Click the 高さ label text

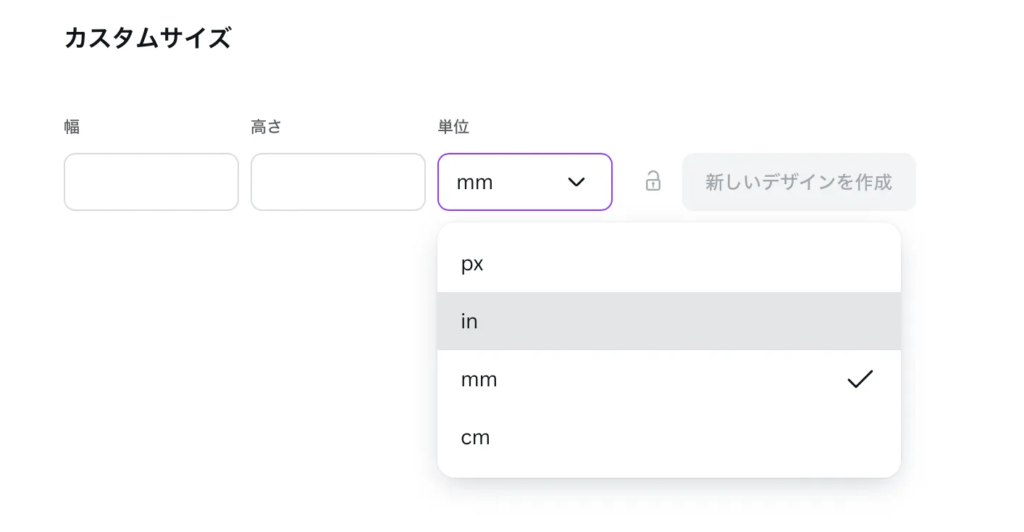click(x=266, y=127)
